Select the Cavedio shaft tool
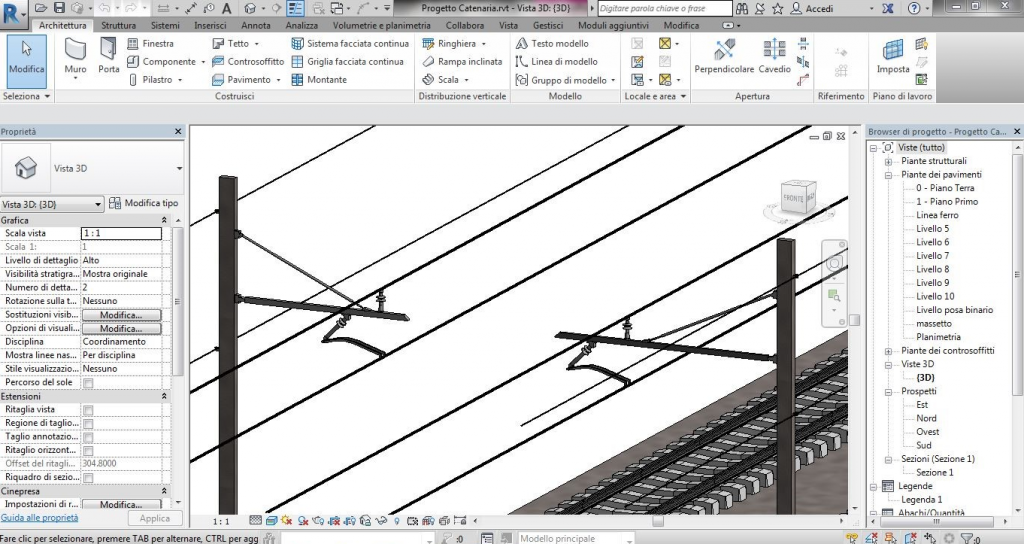 (x=774, y=57)
